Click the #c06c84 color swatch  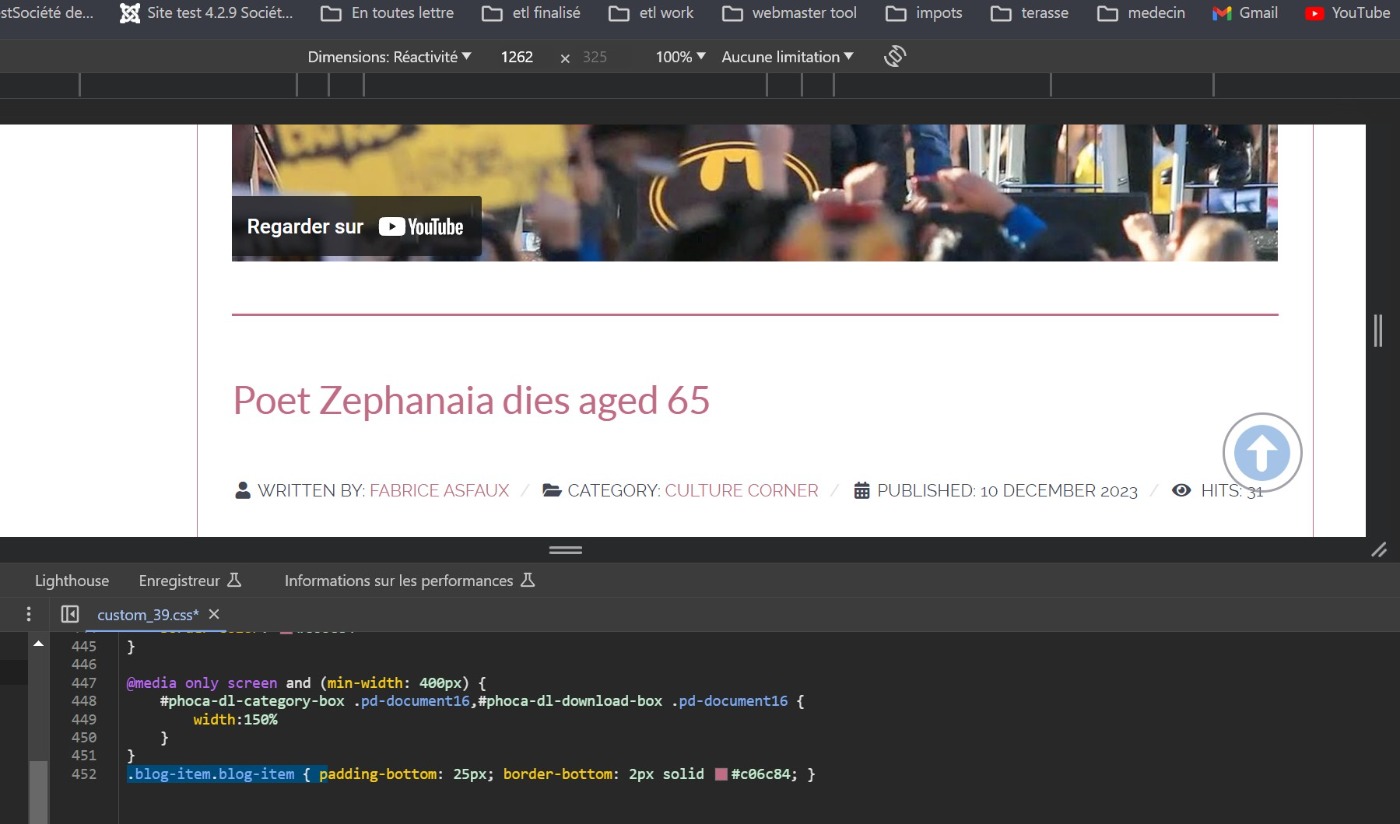point(721,774)
